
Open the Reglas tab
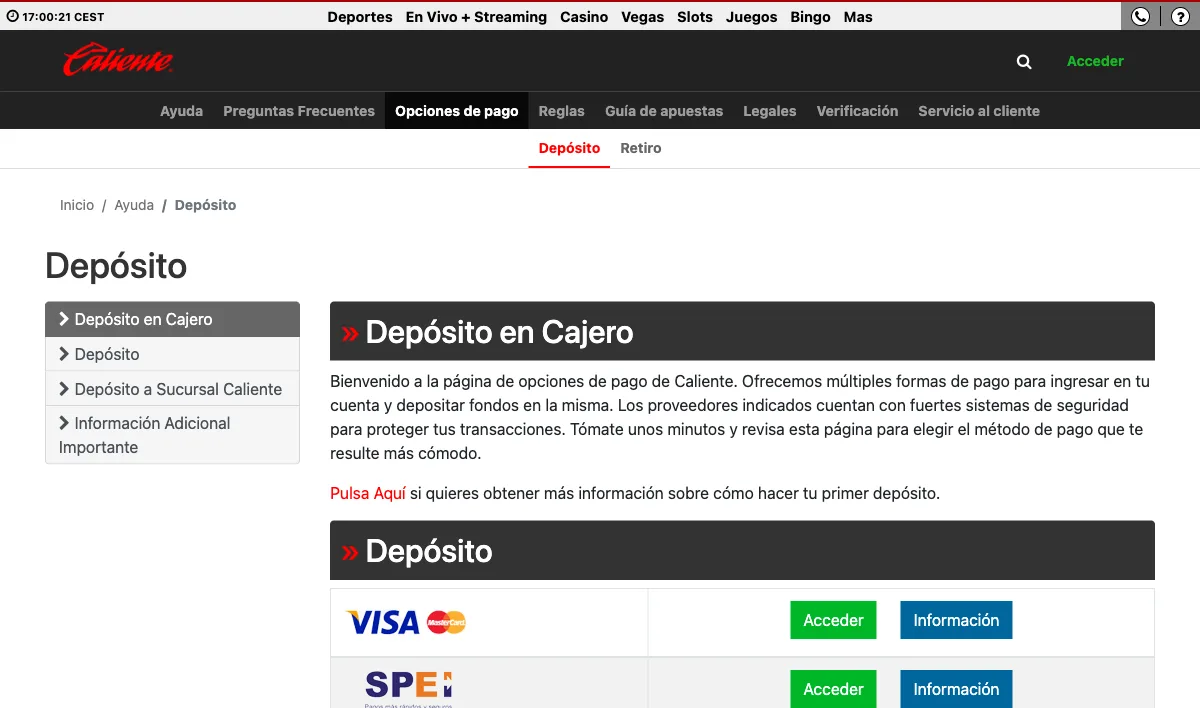point(562,111)
